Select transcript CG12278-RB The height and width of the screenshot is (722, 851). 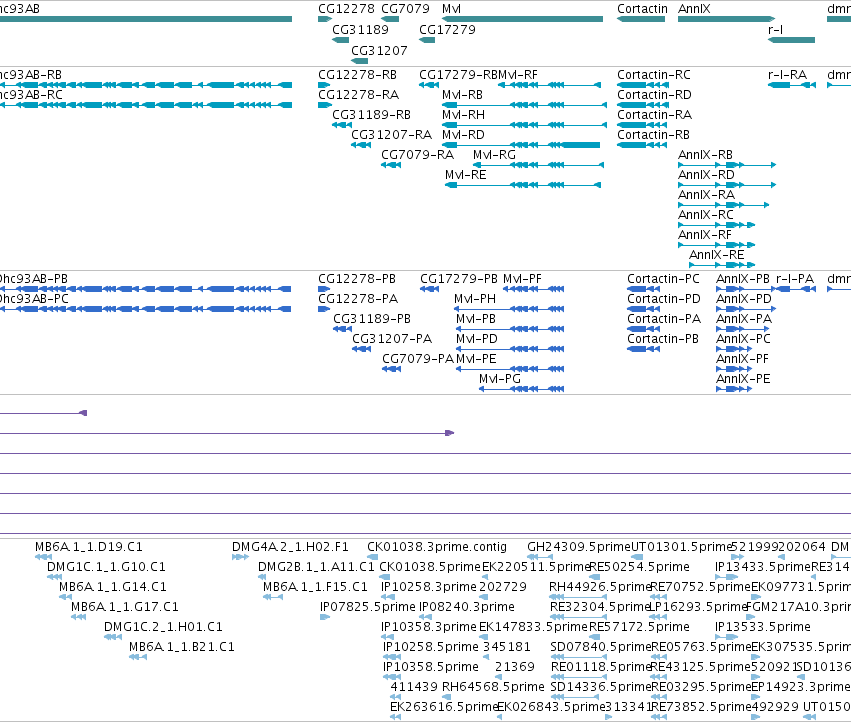tap(325, 85)
